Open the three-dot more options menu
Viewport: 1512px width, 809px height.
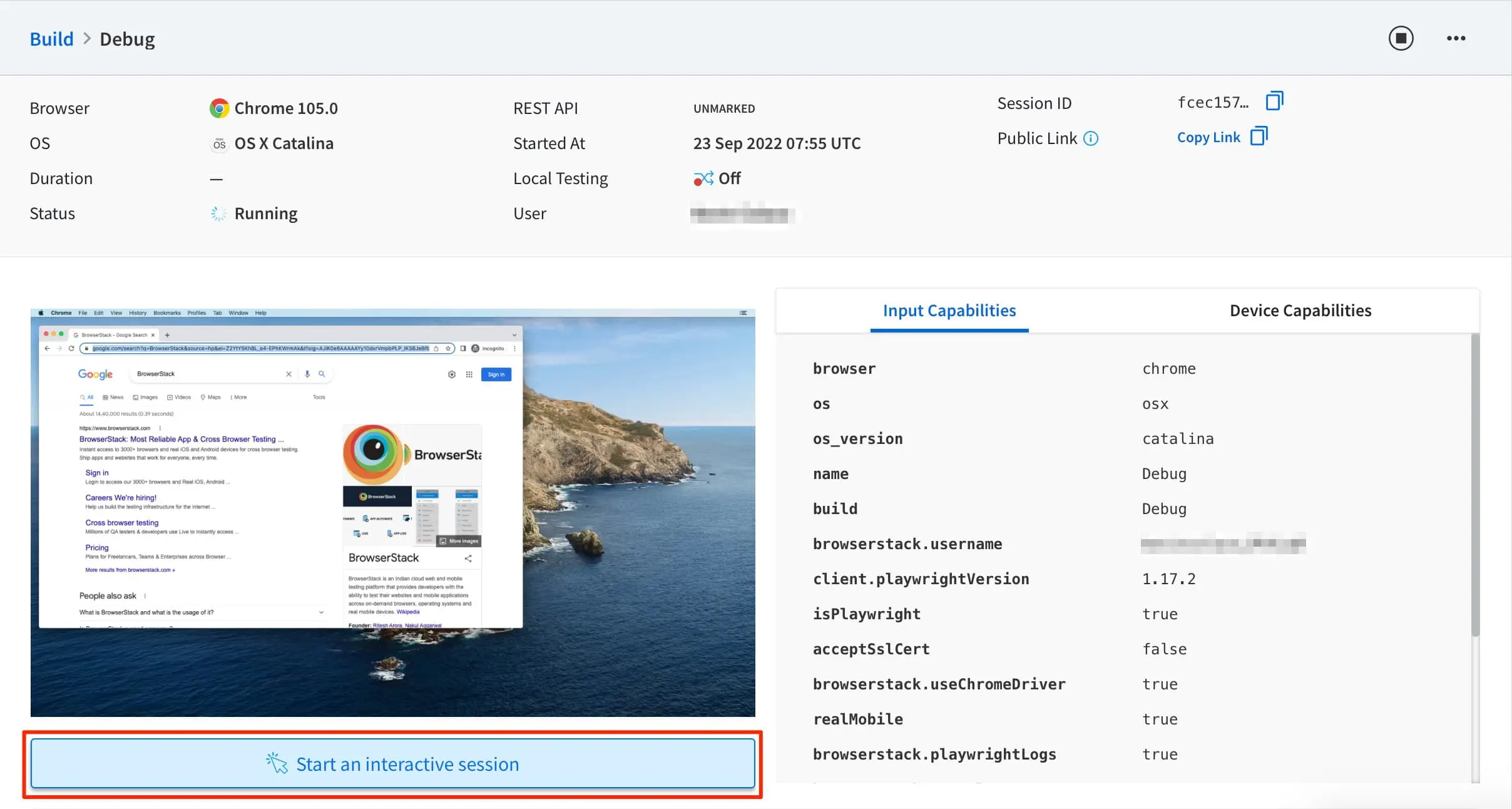[x=1456, y=38]
